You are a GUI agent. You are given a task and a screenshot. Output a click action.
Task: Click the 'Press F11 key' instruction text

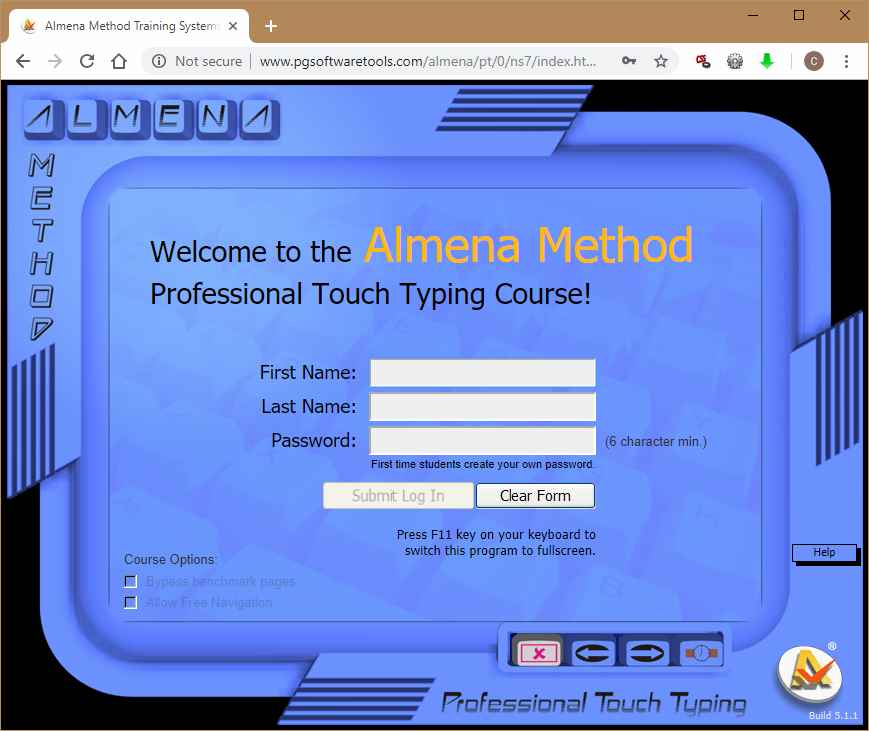pyautogui.click(x=496, y=543)
